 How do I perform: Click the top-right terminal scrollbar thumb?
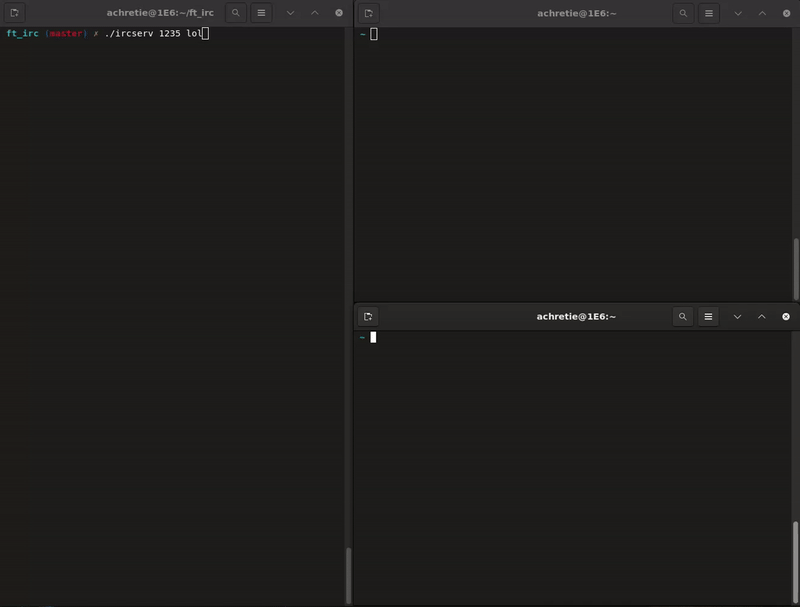[x=796, y=269]
